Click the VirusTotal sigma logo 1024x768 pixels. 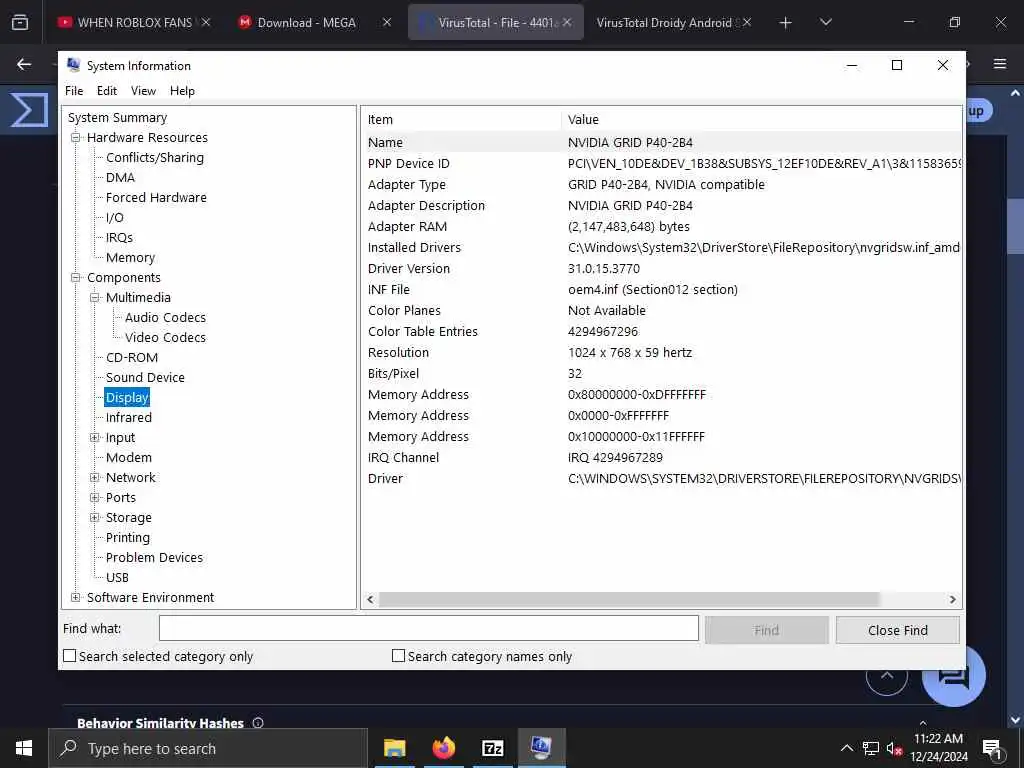29,110
